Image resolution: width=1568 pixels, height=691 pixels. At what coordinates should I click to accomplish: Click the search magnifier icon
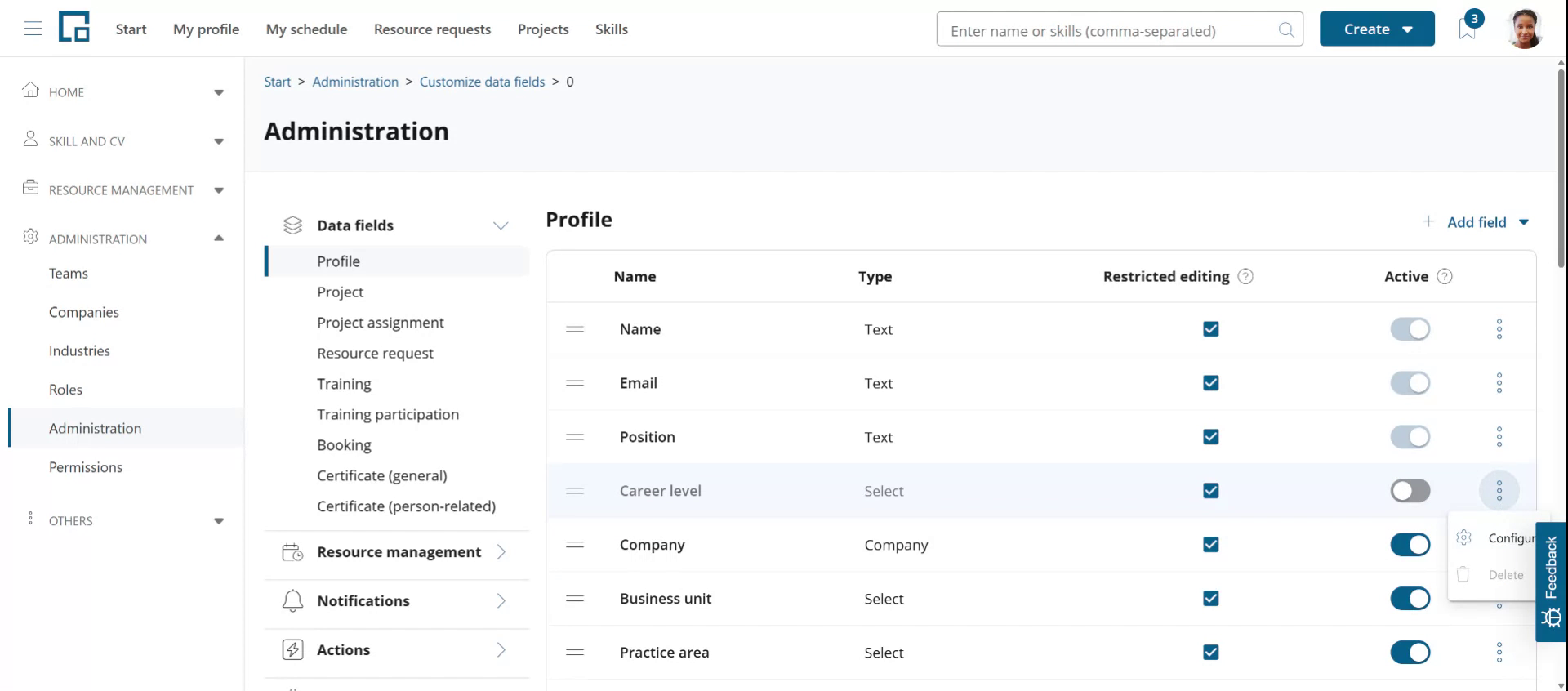(1286, 30)
